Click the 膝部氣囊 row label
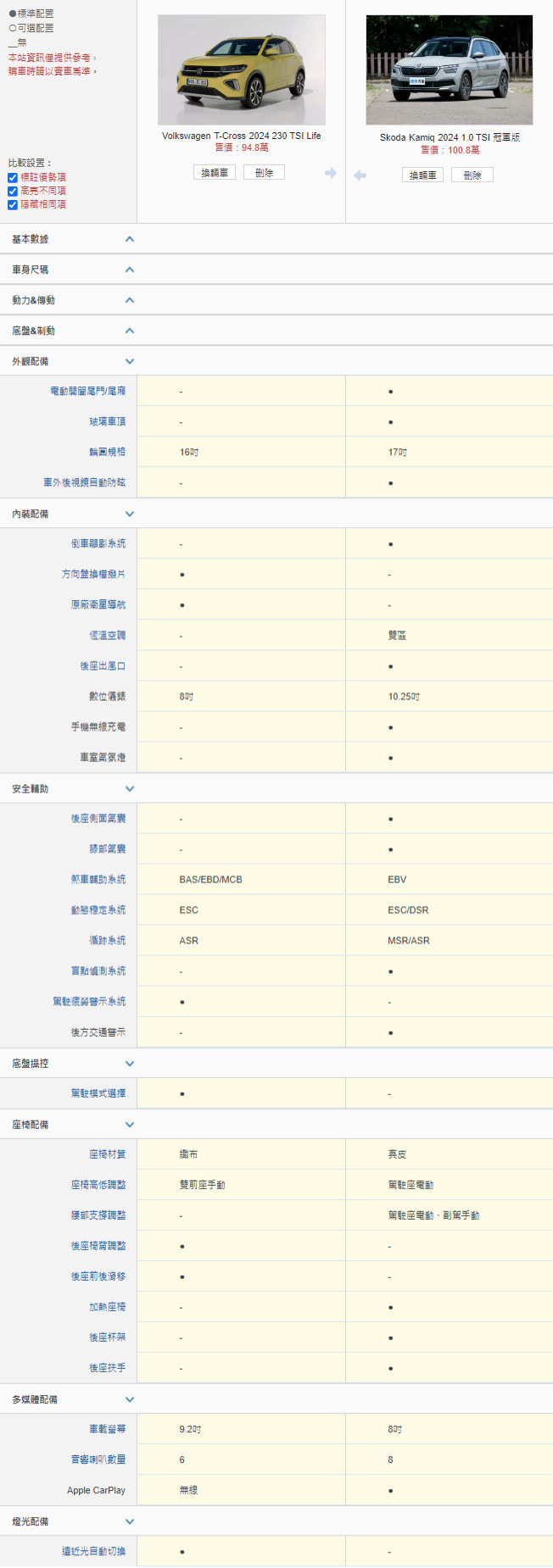The height and width of the screenshot is (1568, 553). (x=108, y=848)
